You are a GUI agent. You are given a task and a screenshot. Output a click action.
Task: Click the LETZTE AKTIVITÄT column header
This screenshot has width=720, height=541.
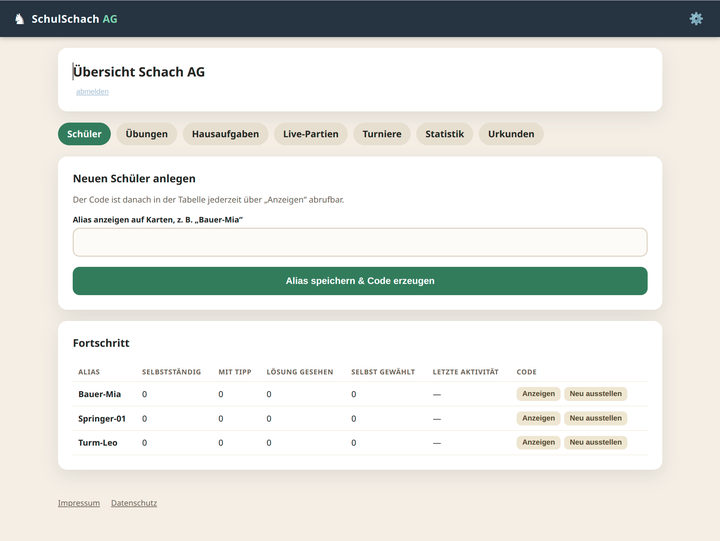(x=465, y=372)
